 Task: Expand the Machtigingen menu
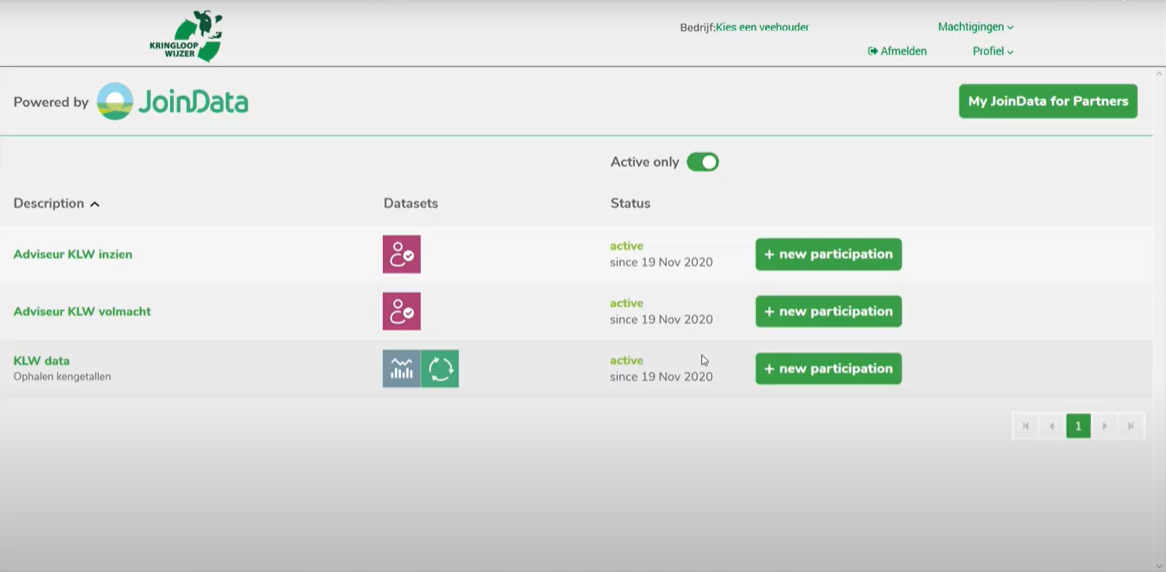click(976, 27)
